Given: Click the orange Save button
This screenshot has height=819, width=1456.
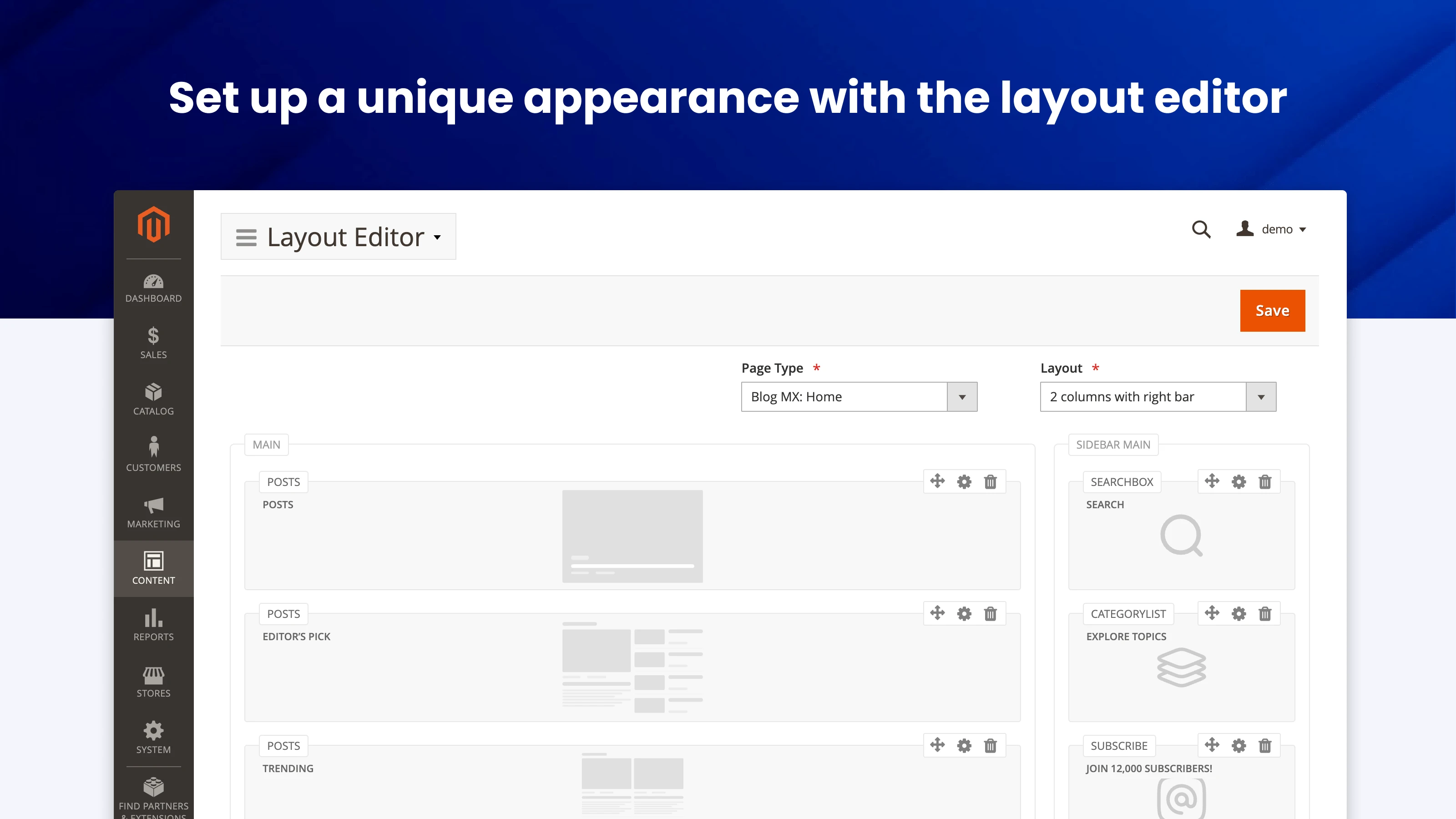Looking at the screenshot, I should pyautogui.click(x=1272, y=311).
